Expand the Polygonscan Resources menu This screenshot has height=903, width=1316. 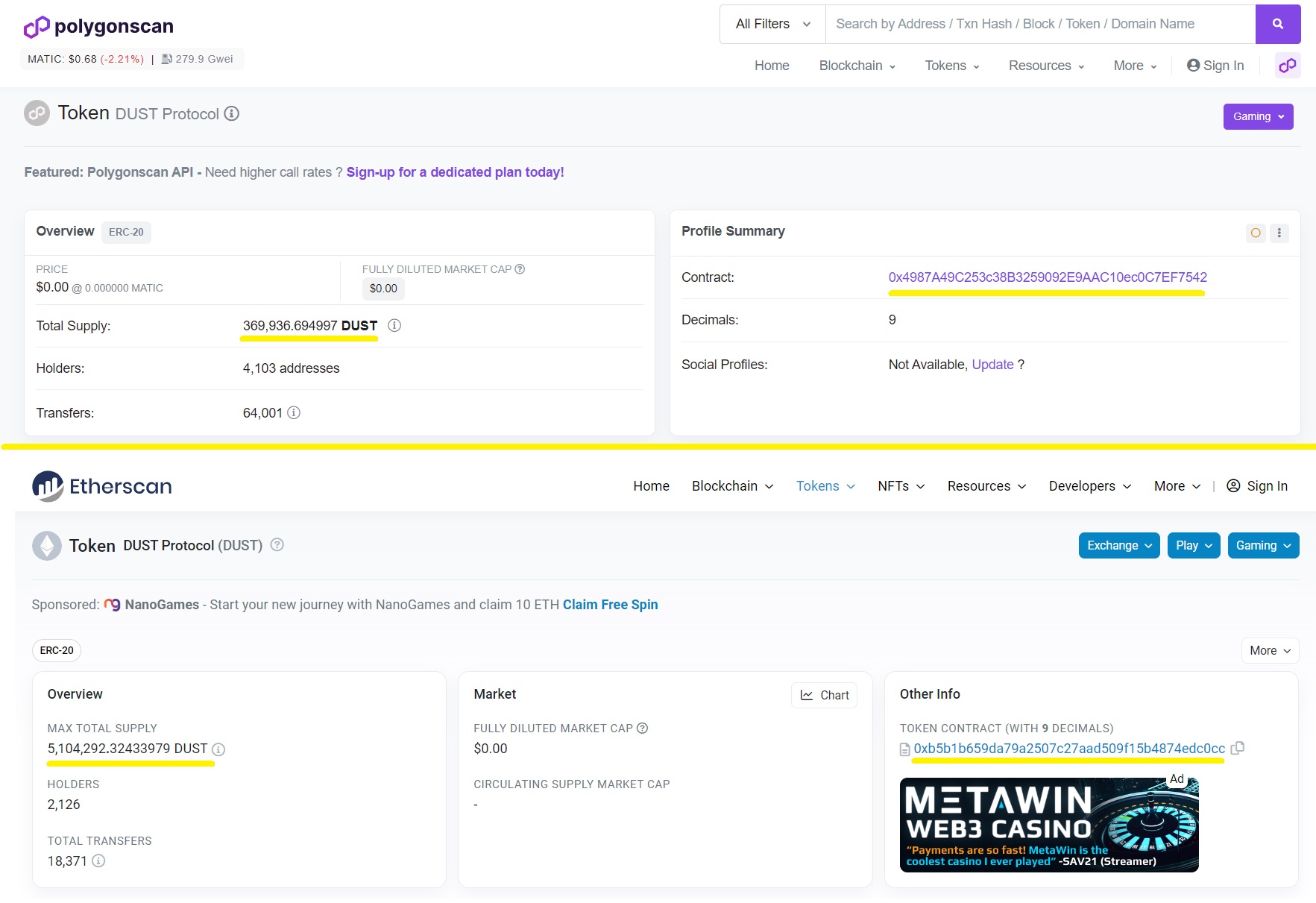(x=1046, y=66)
